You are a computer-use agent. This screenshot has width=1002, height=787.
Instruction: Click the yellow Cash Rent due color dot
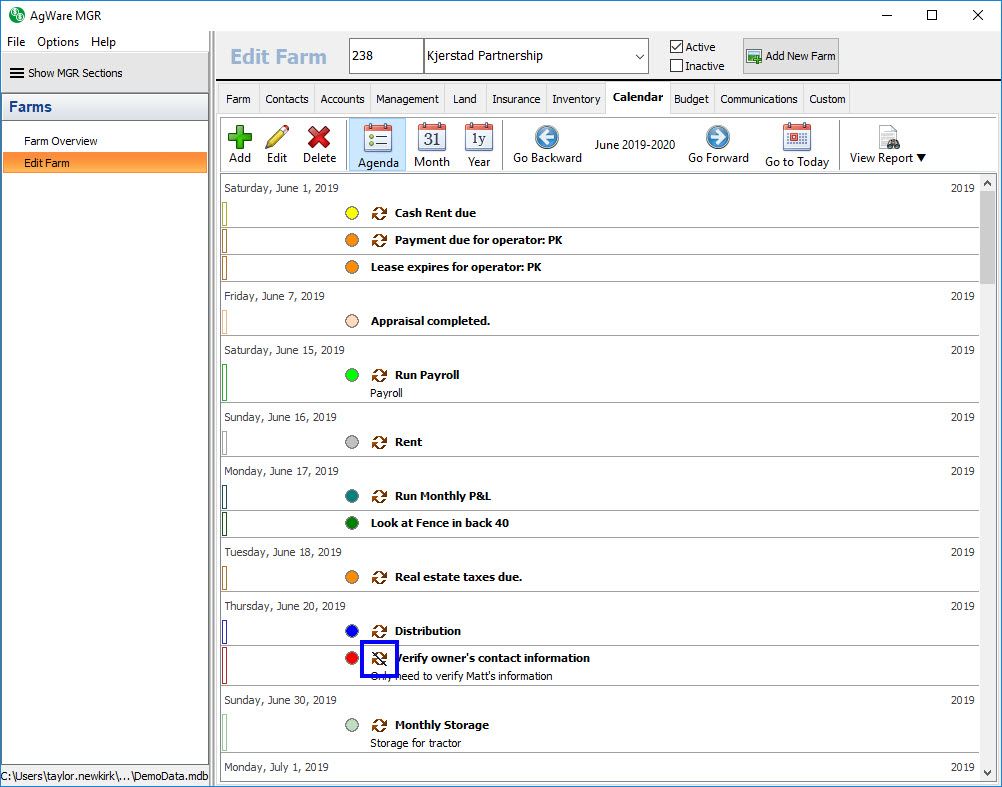tap(352, 213)
